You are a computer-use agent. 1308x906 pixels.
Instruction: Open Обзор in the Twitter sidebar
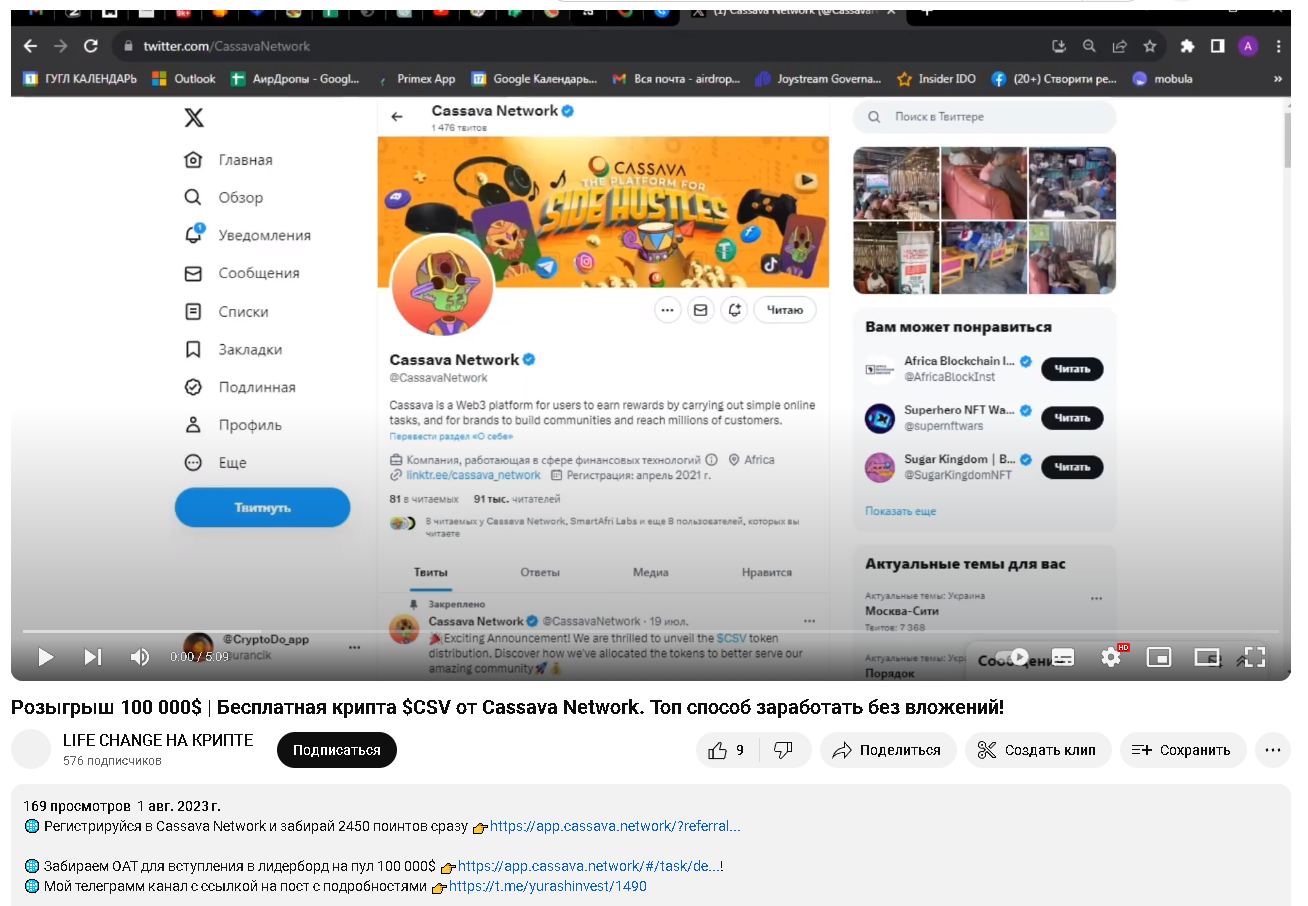(224, 198)
